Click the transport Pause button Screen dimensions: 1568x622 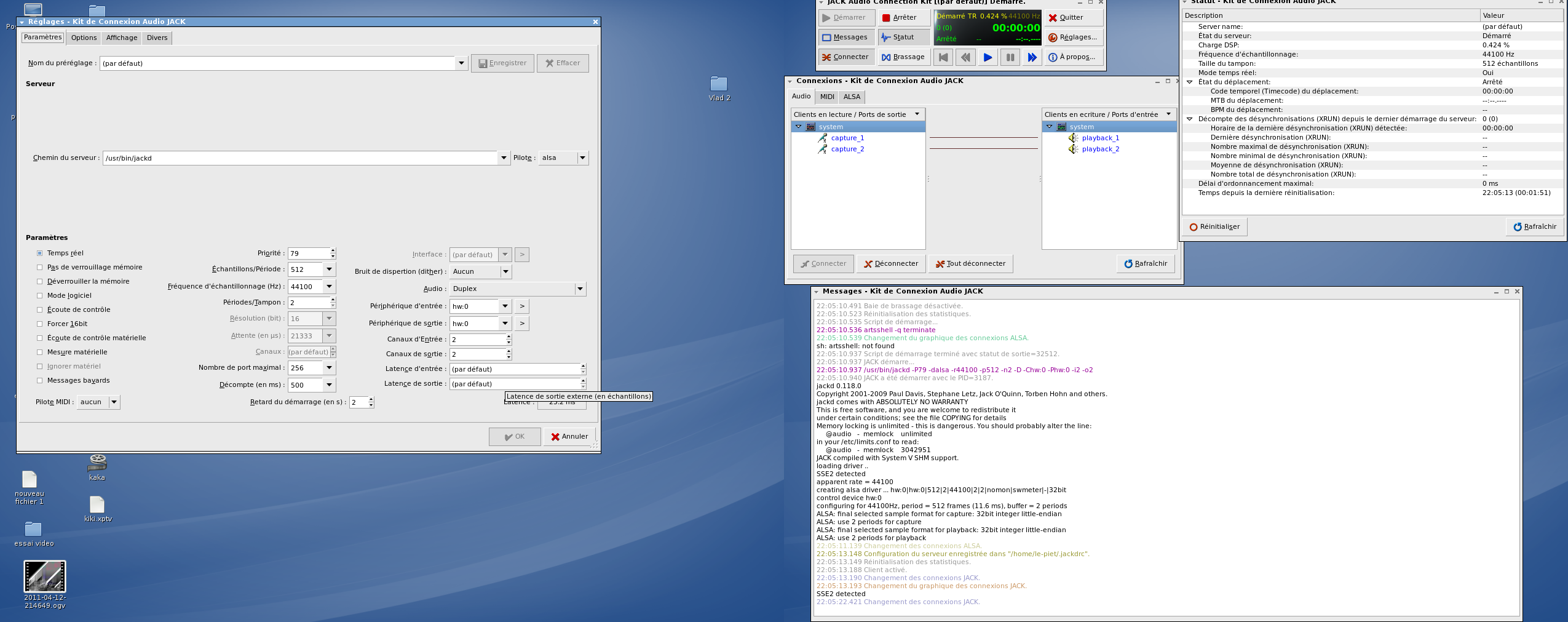pyautogui.click(x=1010, y=57)
